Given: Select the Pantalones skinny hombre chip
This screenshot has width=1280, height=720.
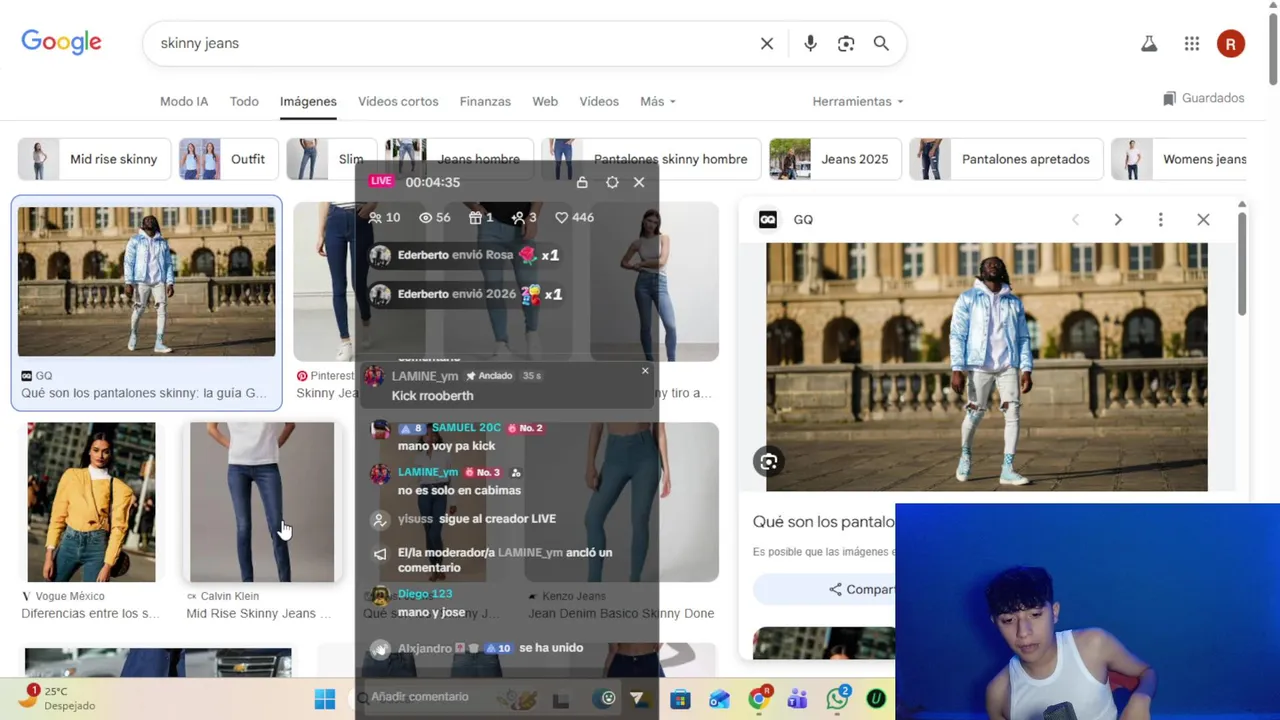Looking at the screenshot, I should [650, 159].
